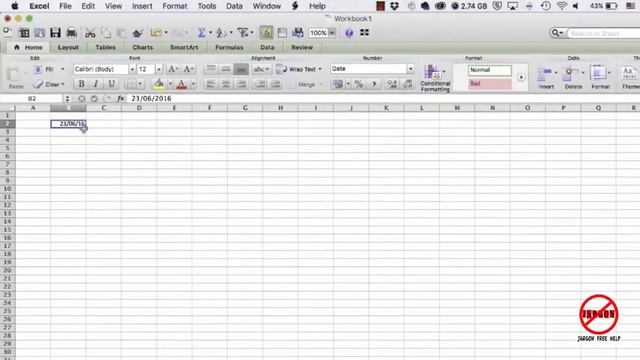This screenshot has height=360, width=640.
Task: Click the red font color swatch
Action: point(182,84)
